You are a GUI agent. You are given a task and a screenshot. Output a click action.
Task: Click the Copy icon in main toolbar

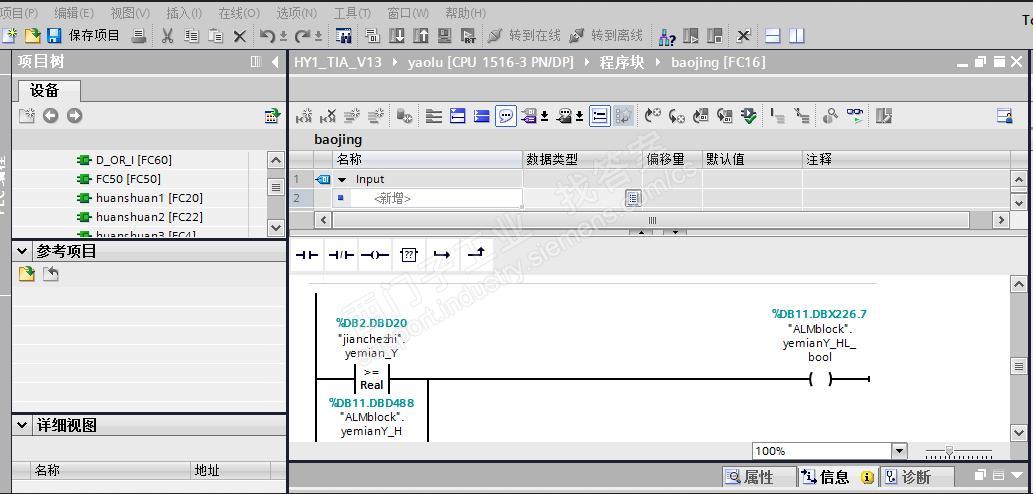pyautogui.click(x=192, y=36)
